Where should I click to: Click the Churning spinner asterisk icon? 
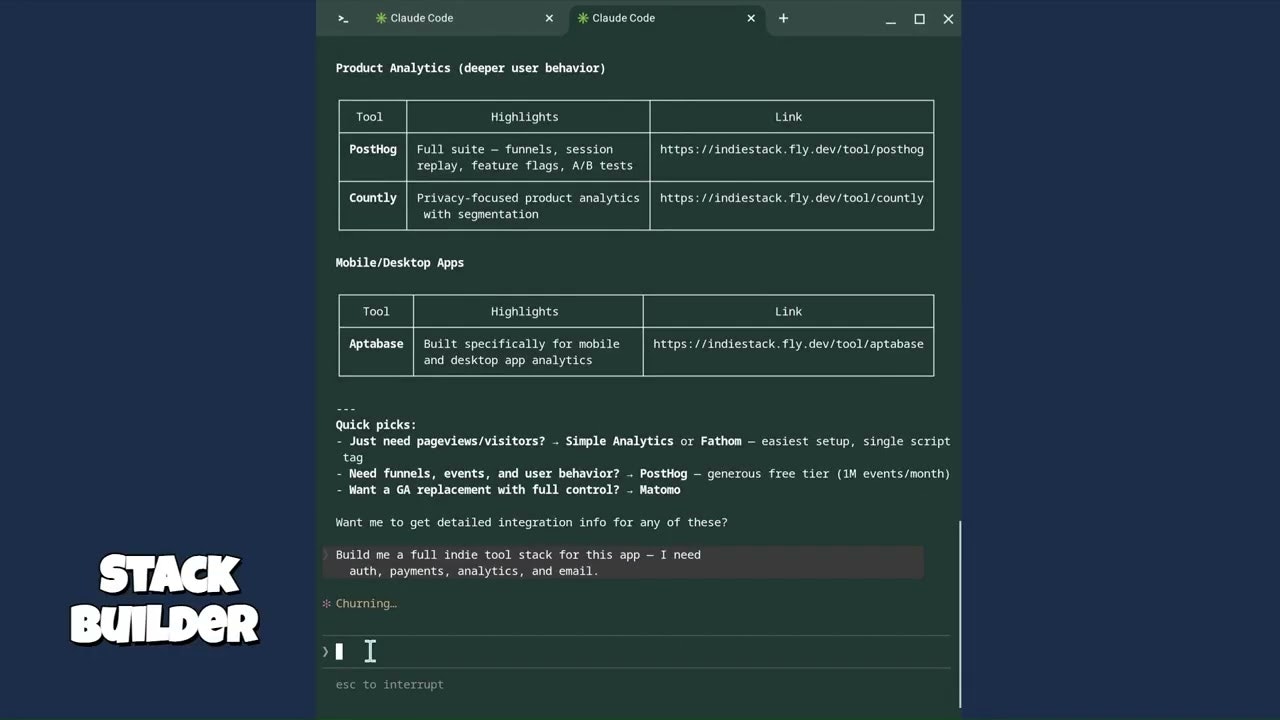[x=326, y=604]
